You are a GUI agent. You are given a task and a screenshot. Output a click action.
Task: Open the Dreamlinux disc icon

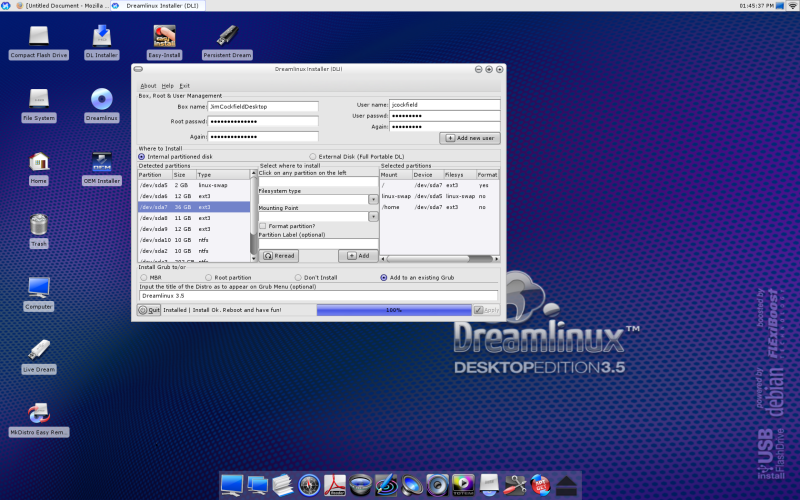[x=102, y=99]
